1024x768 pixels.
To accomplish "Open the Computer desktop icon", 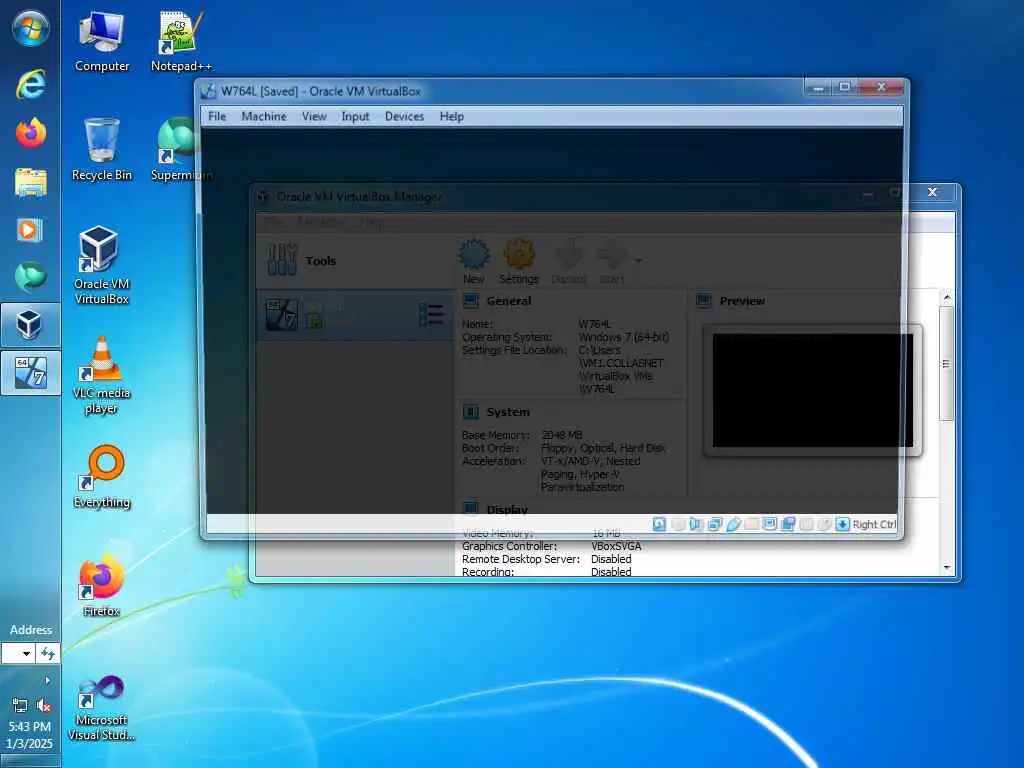I will [x=102, y=42].
